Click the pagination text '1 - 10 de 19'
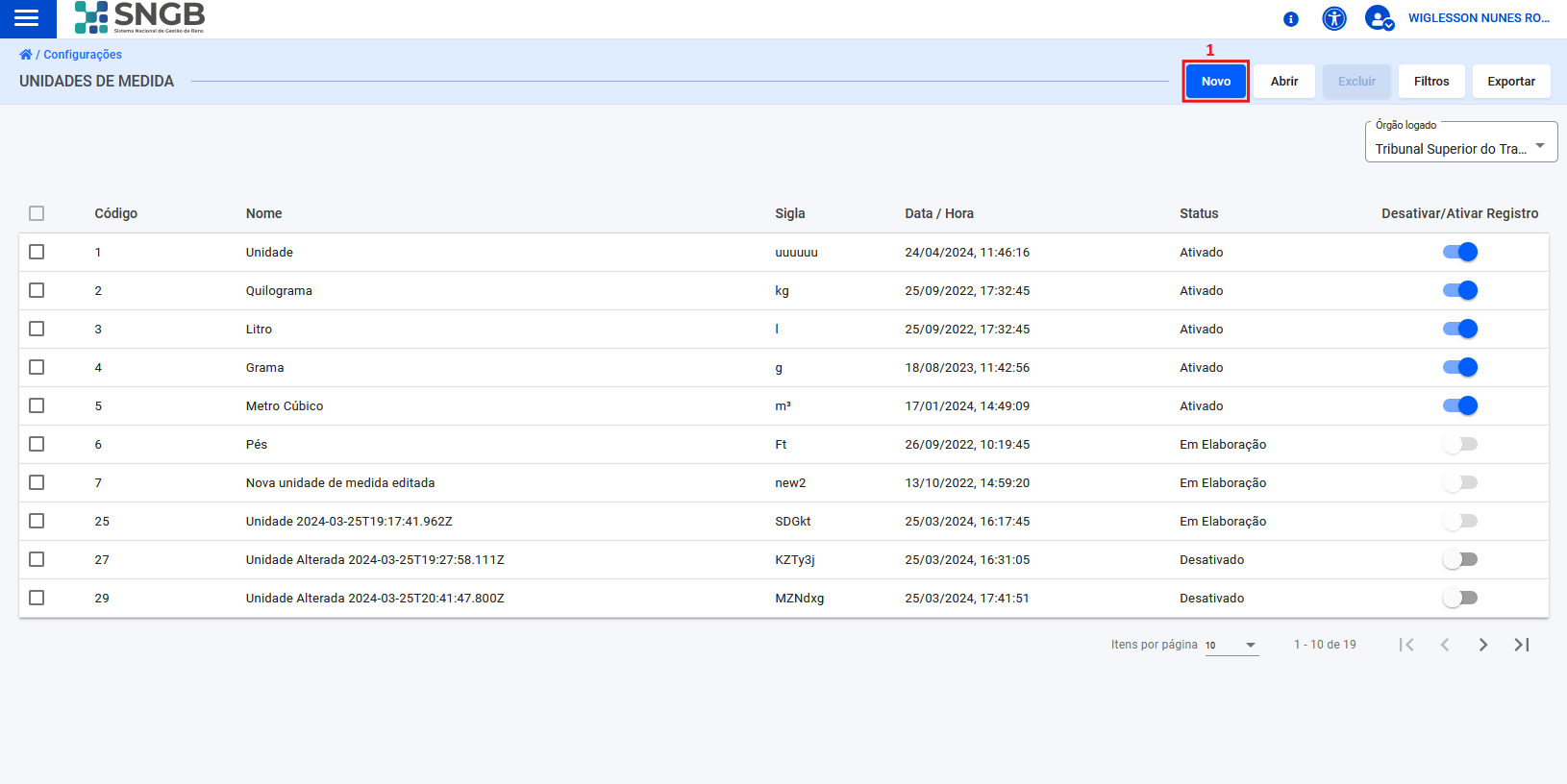Viewport: 1567px width, 784px height. tap(1325, 645)
